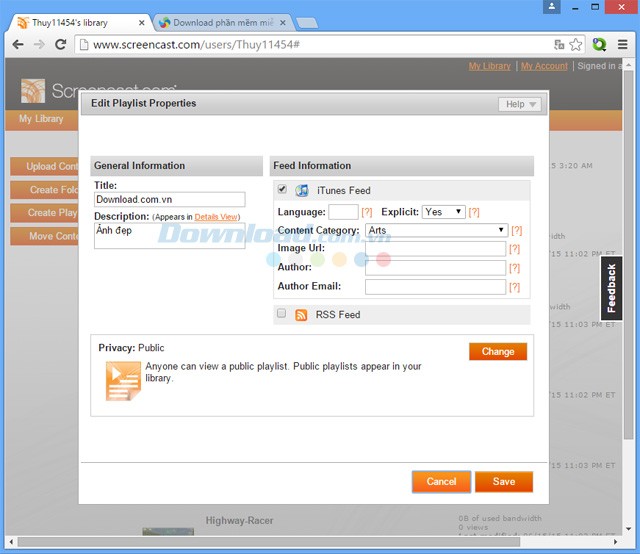
Task: Click the Image Url input field
Action: (x=435, y=248)
